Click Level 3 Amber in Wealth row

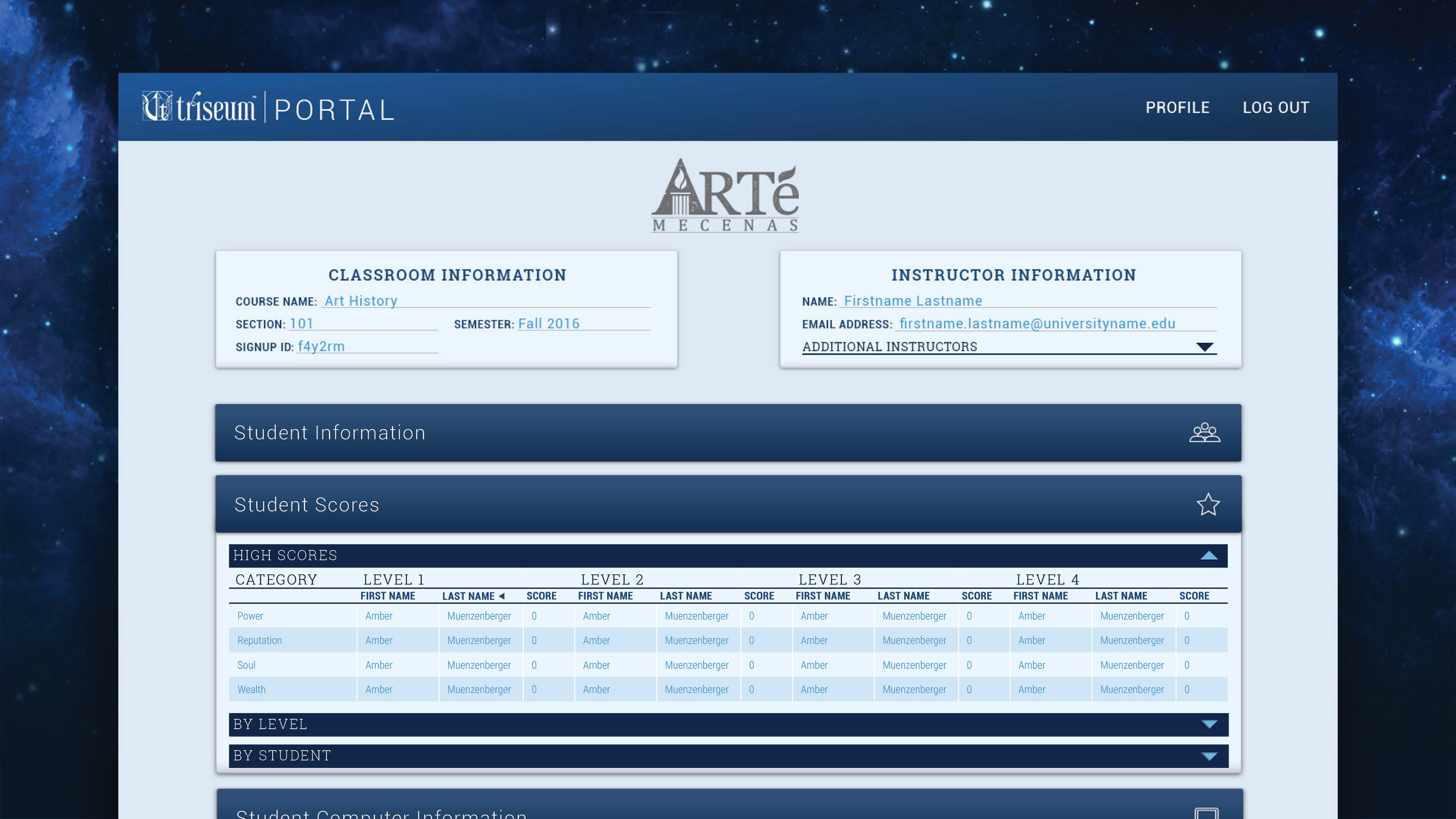tap(814, 690)
